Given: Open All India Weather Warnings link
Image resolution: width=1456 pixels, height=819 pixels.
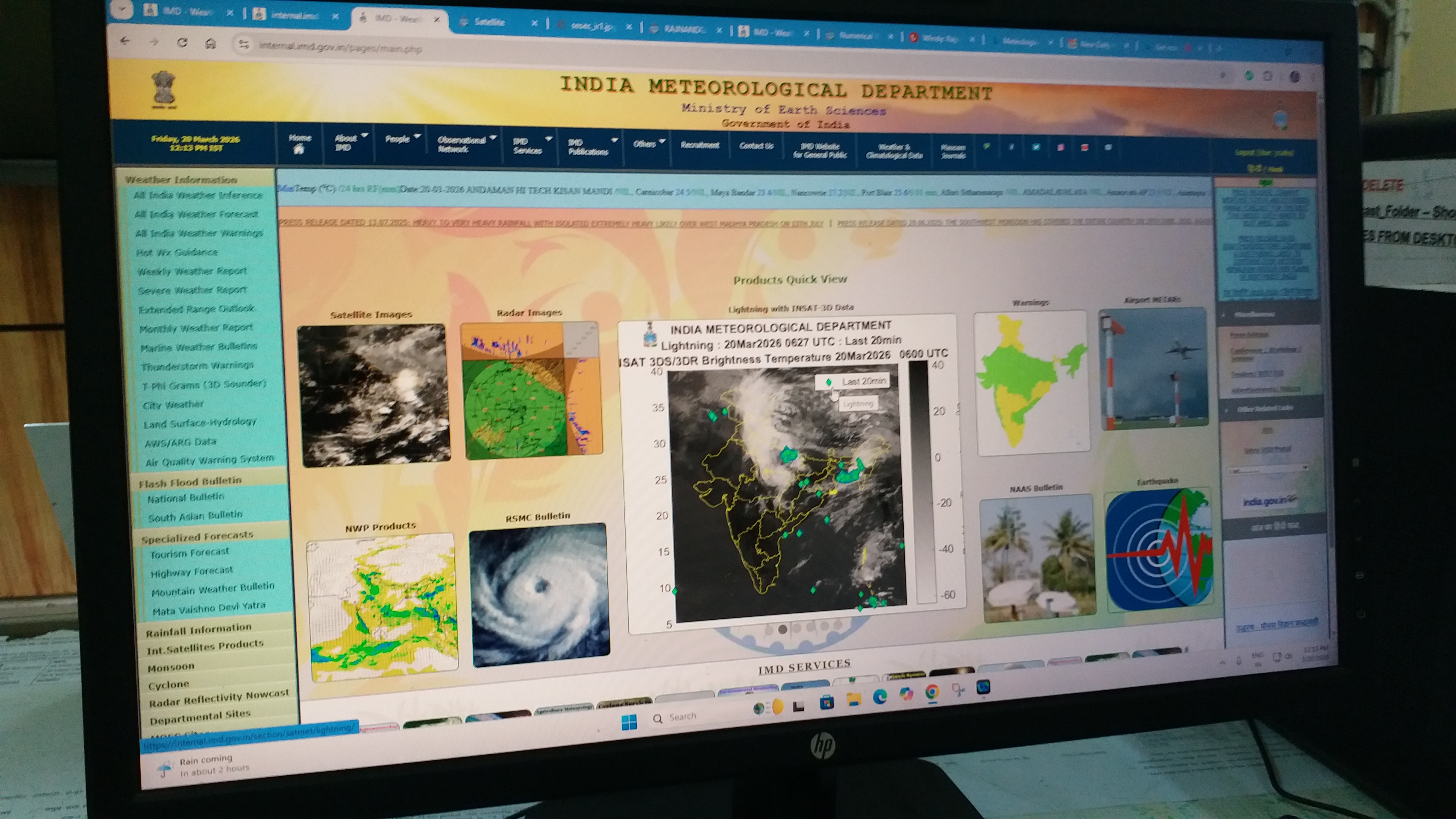Looking at the screenshot, I should tap(199, 233).
